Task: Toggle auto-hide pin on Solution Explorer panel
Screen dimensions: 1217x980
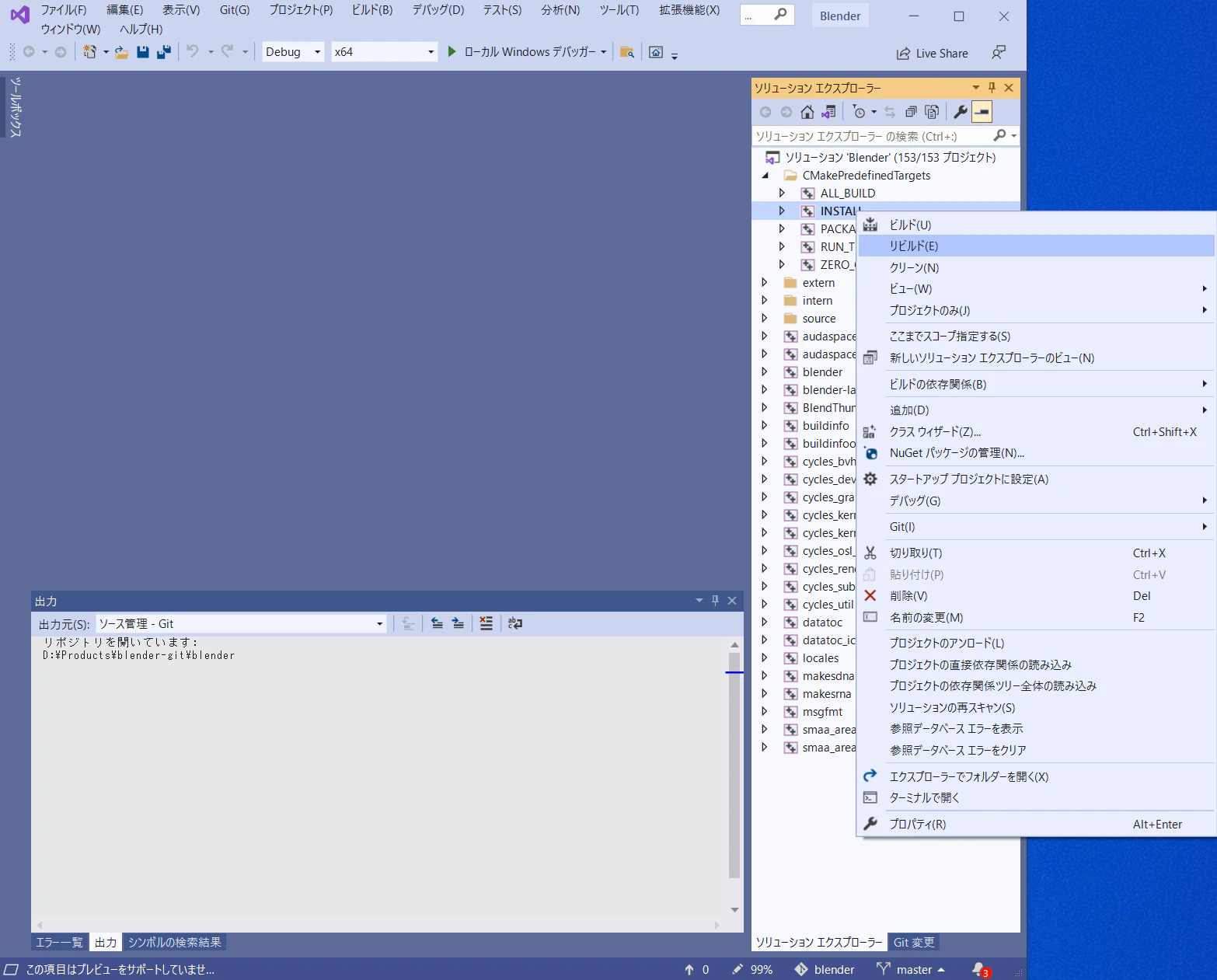Action: coord(992,88)
